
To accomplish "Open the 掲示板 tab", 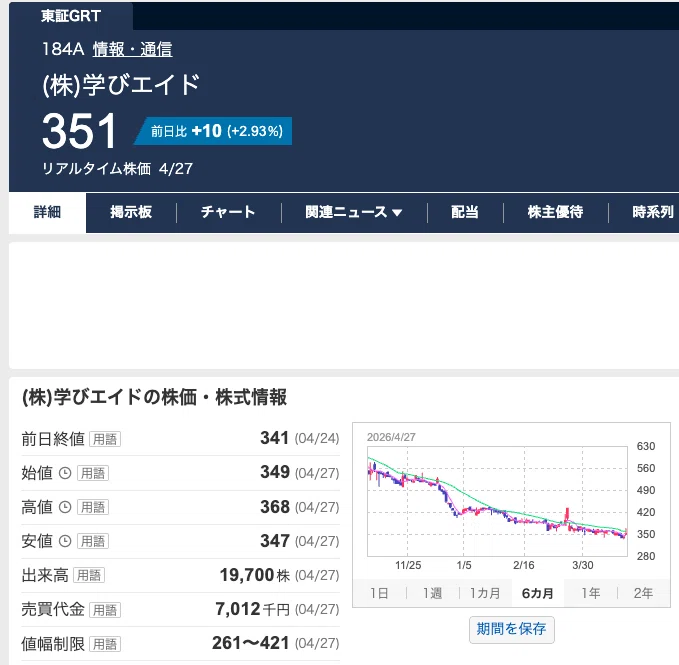I will click(x=131, y=212).
